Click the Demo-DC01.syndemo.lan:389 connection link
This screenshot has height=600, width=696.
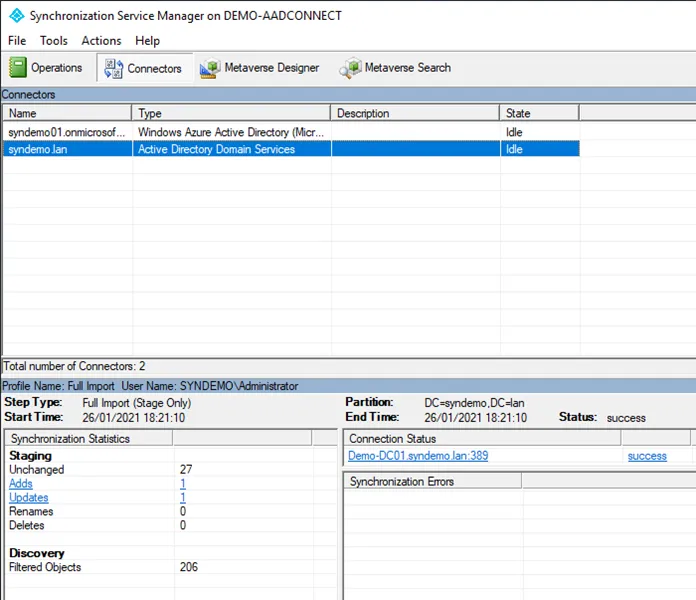(418, 456)
